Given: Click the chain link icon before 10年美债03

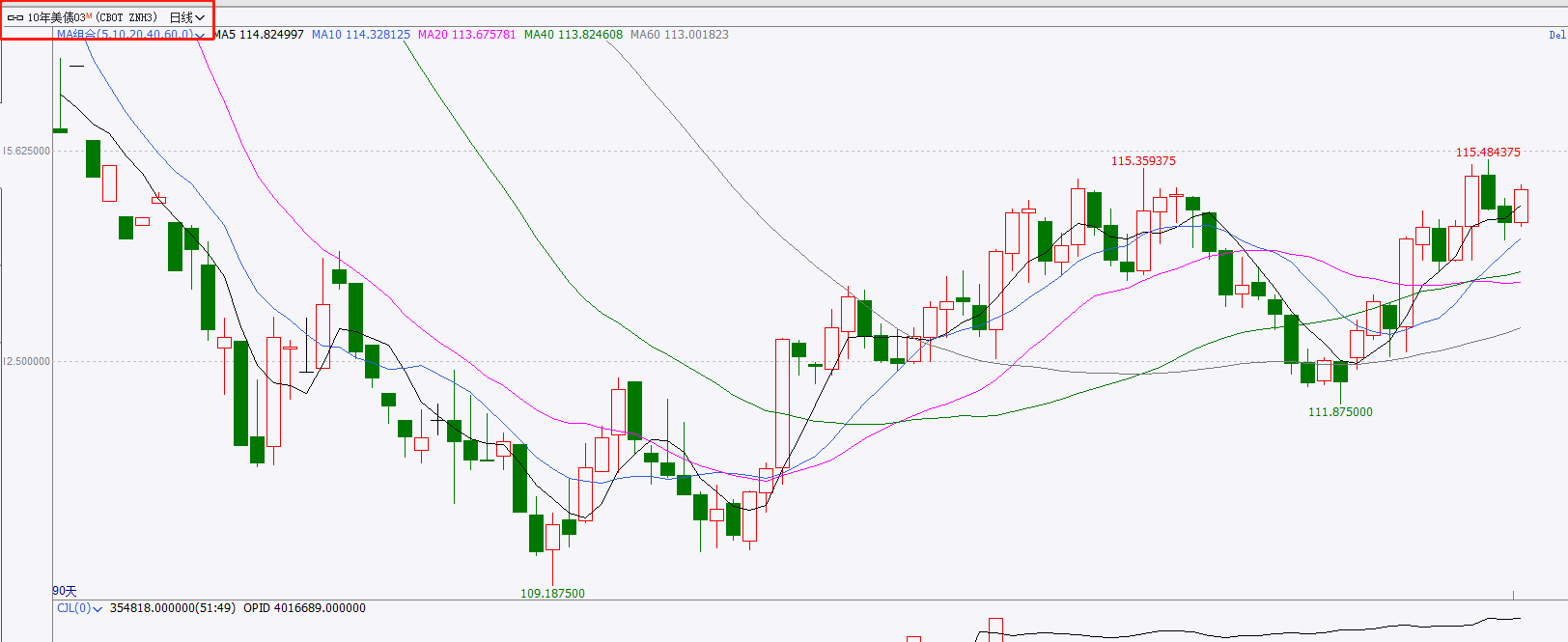Looking at the screenshot, I should [15, 17].
